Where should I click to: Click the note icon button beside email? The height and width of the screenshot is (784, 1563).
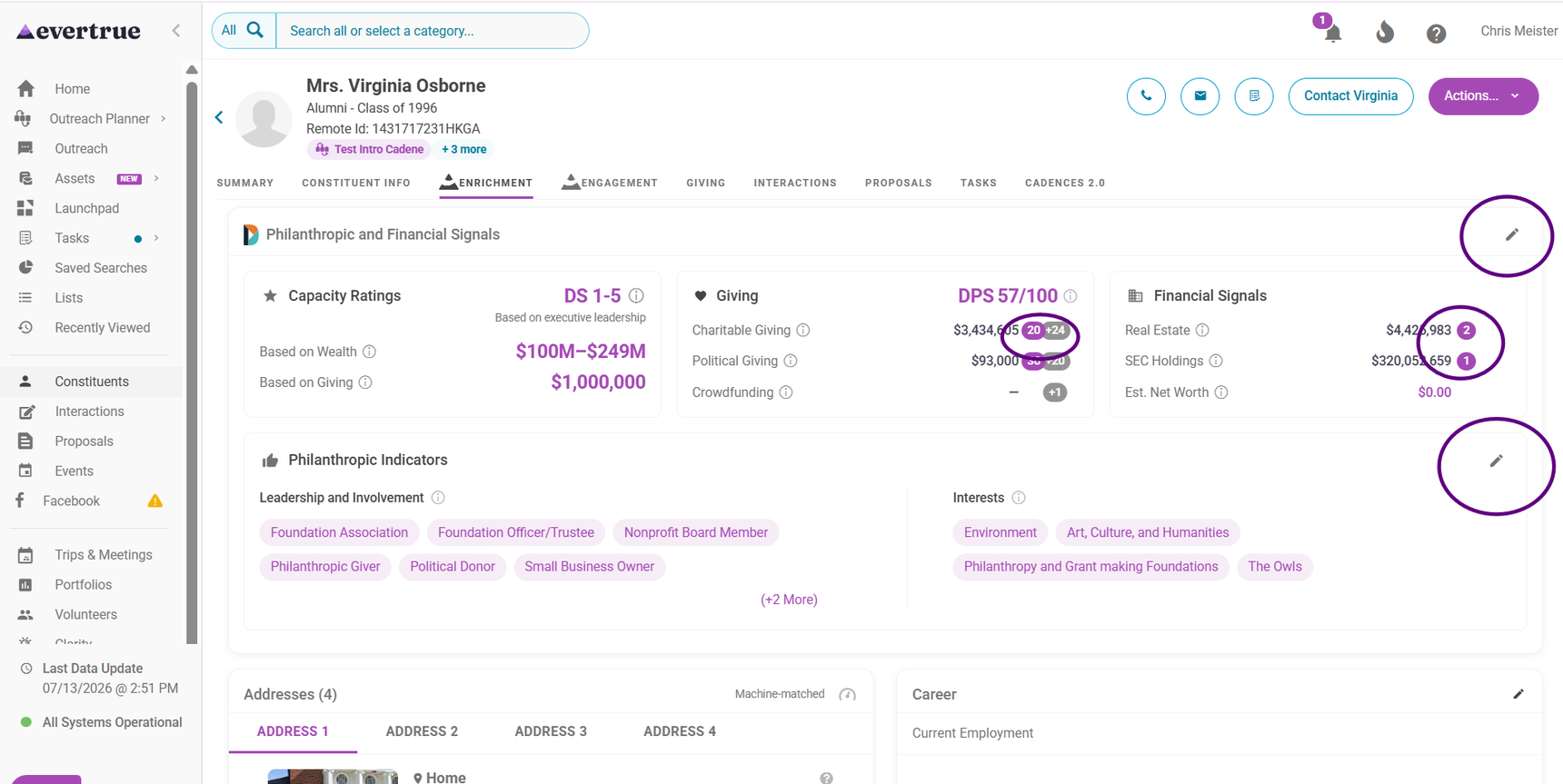pyautogui.click(x=1254, y=96)
